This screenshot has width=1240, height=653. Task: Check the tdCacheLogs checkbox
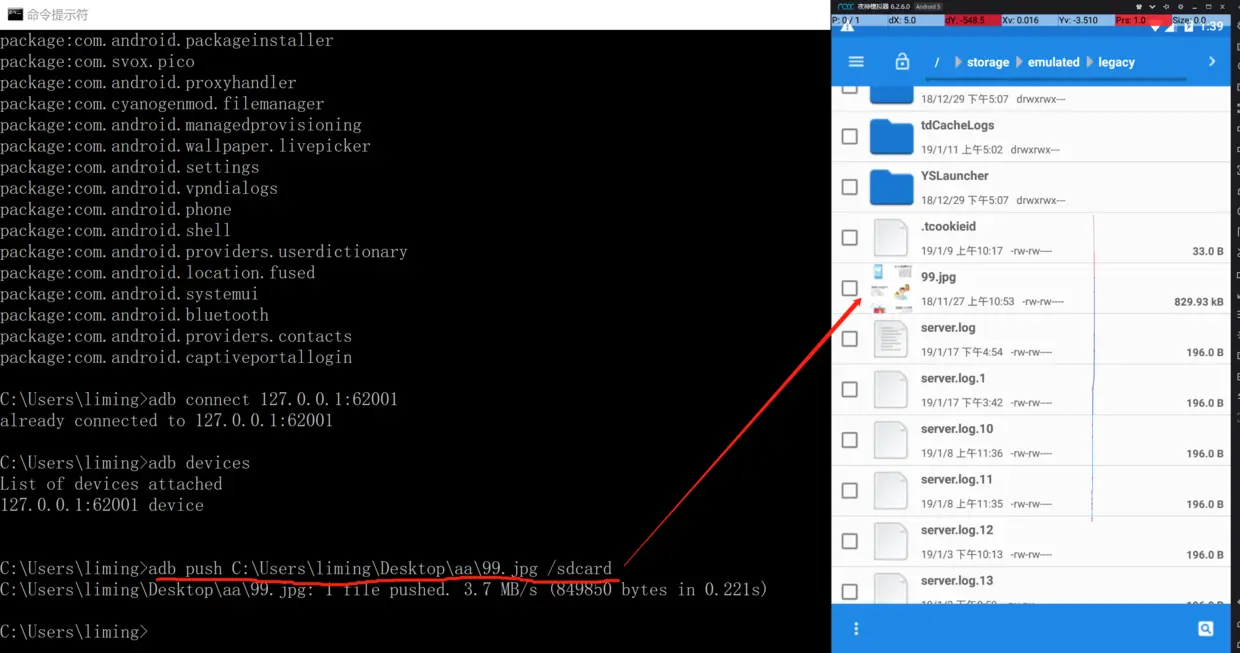850,136
